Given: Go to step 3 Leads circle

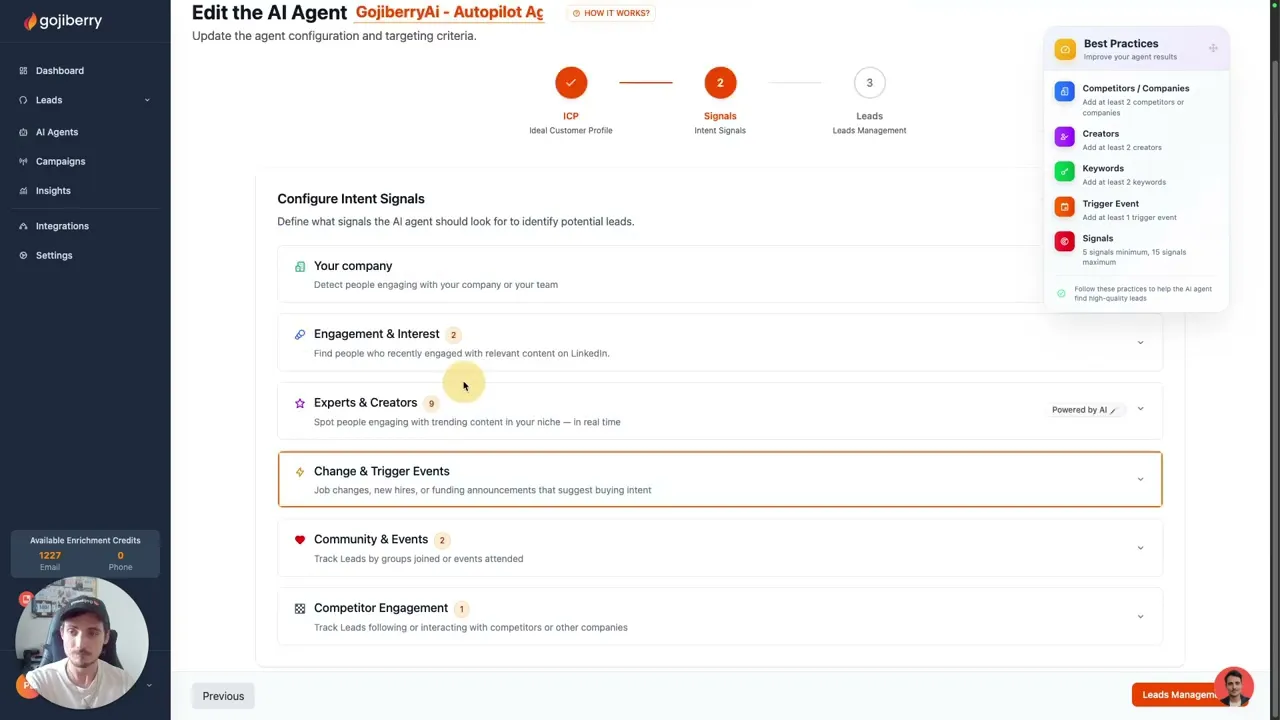Looking at the screenshot, I should pos(869,83).
